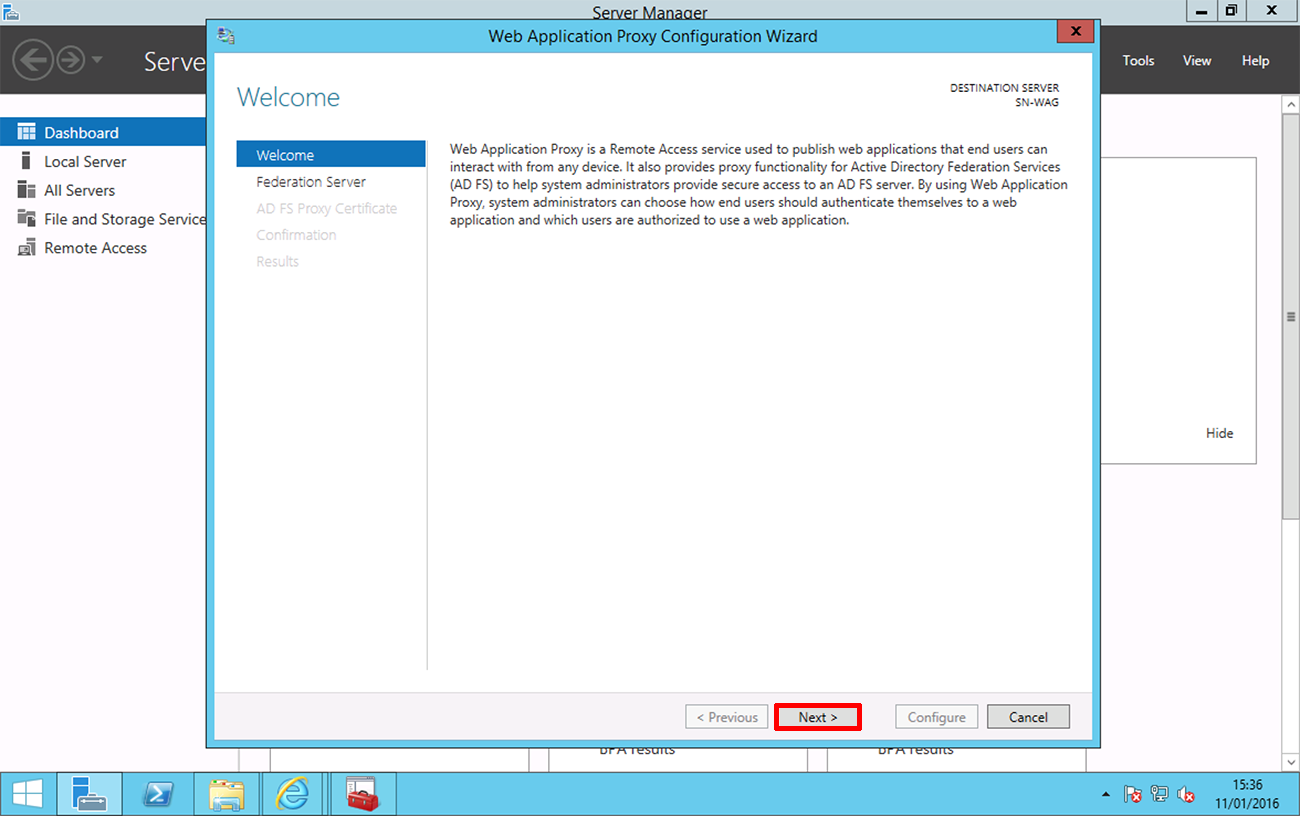Open the navigation history dropdown arrow
This screenshot has height=816, width=1300.
click(x=97, y=60)
